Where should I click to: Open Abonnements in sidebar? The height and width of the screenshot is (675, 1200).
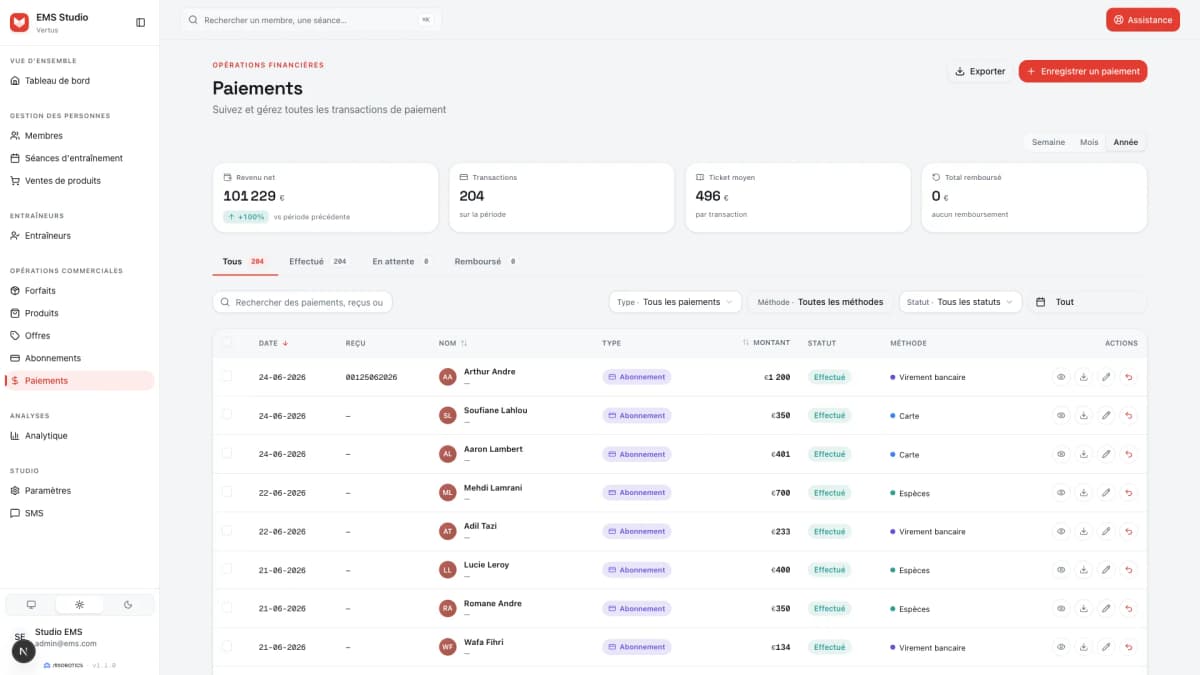[x=79, y=358]
